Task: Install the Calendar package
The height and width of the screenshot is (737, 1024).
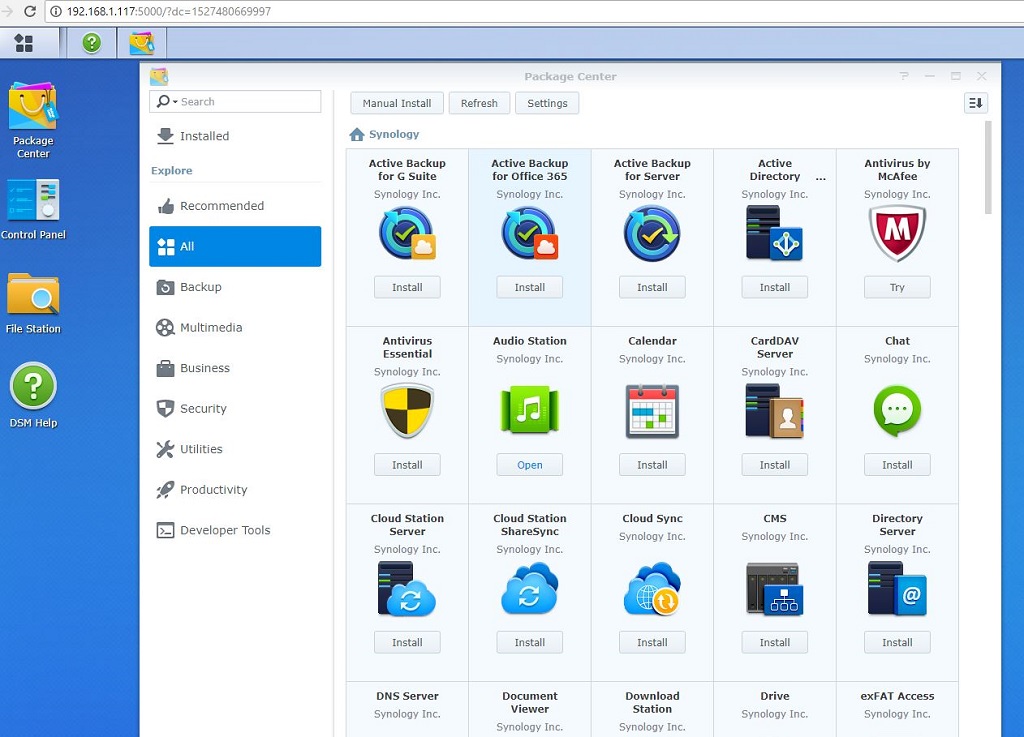Action: pos(652,465)
